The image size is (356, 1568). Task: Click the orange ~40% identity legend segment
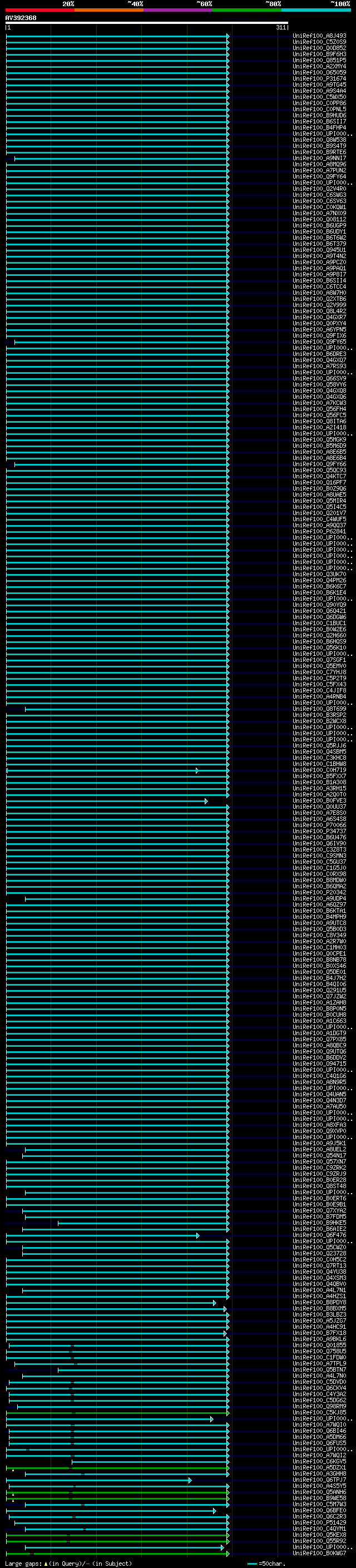point(109,10)
